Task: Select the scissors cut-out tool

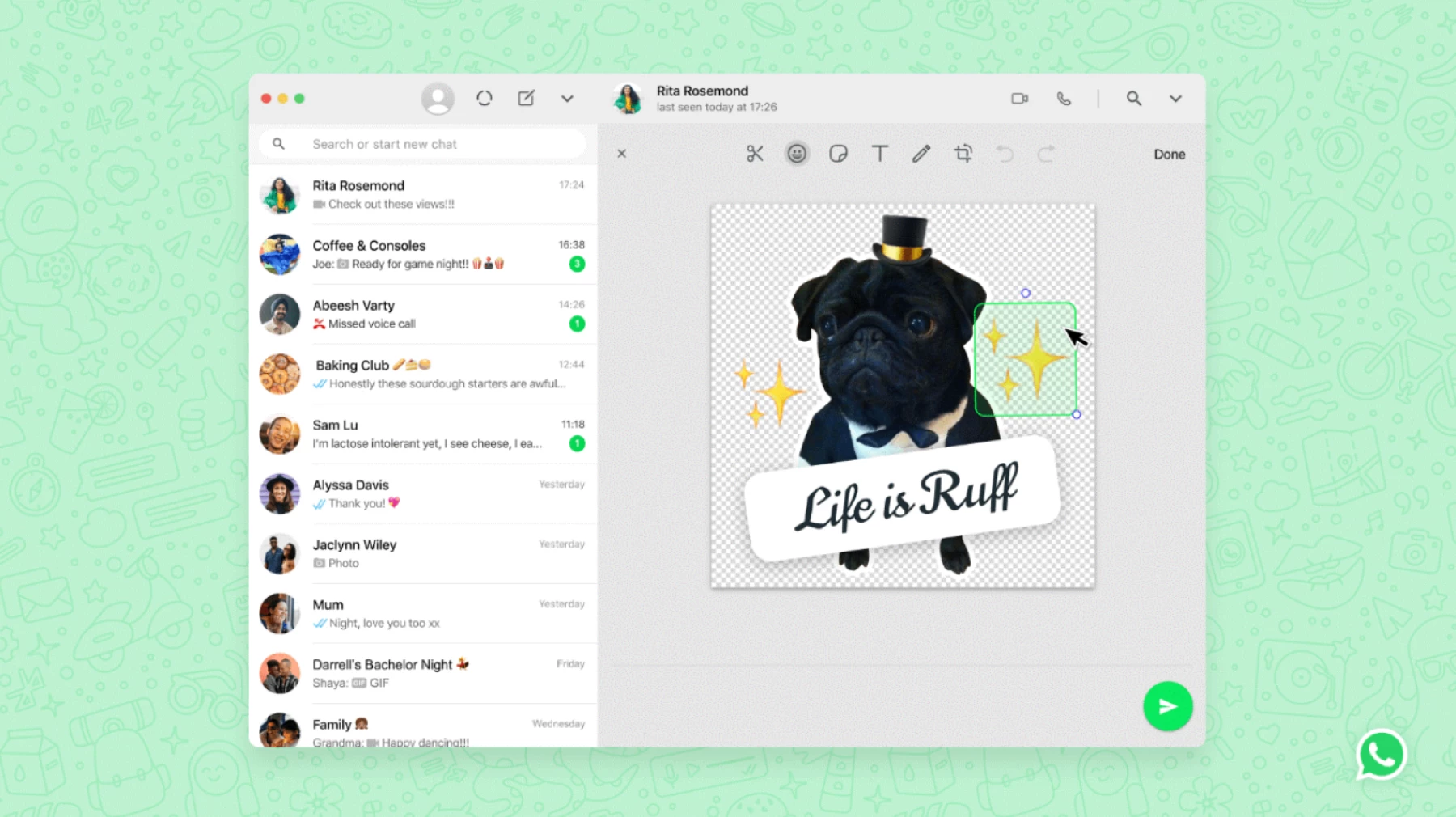Action: 755,153
